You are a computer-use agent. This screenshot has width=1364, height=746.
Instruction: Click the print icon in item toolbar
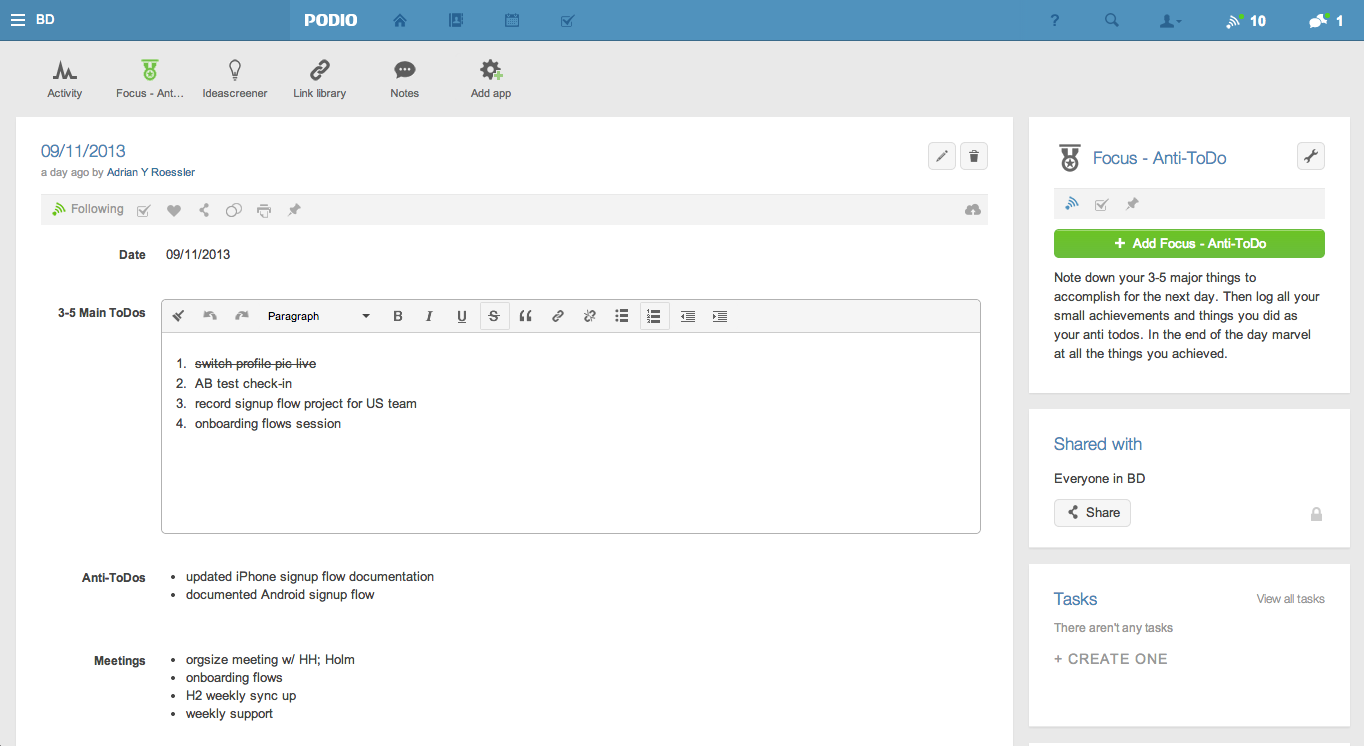pos(263,210)
